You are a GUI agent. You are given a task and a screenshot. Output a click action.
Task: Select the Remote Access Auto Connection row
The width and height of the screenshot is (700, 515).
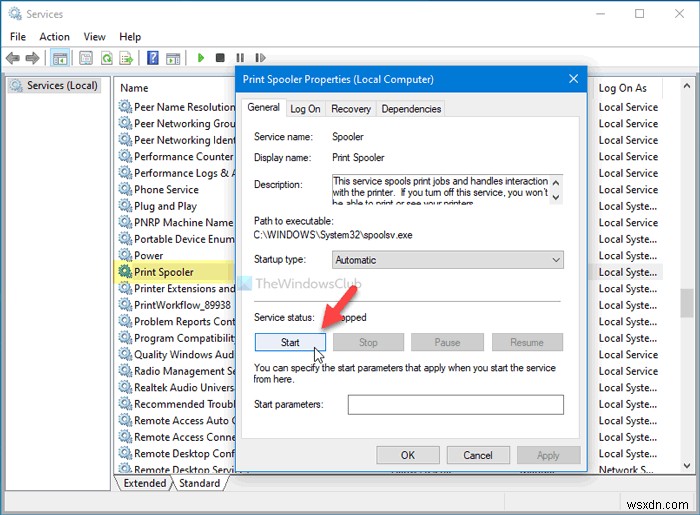[176, 420]
